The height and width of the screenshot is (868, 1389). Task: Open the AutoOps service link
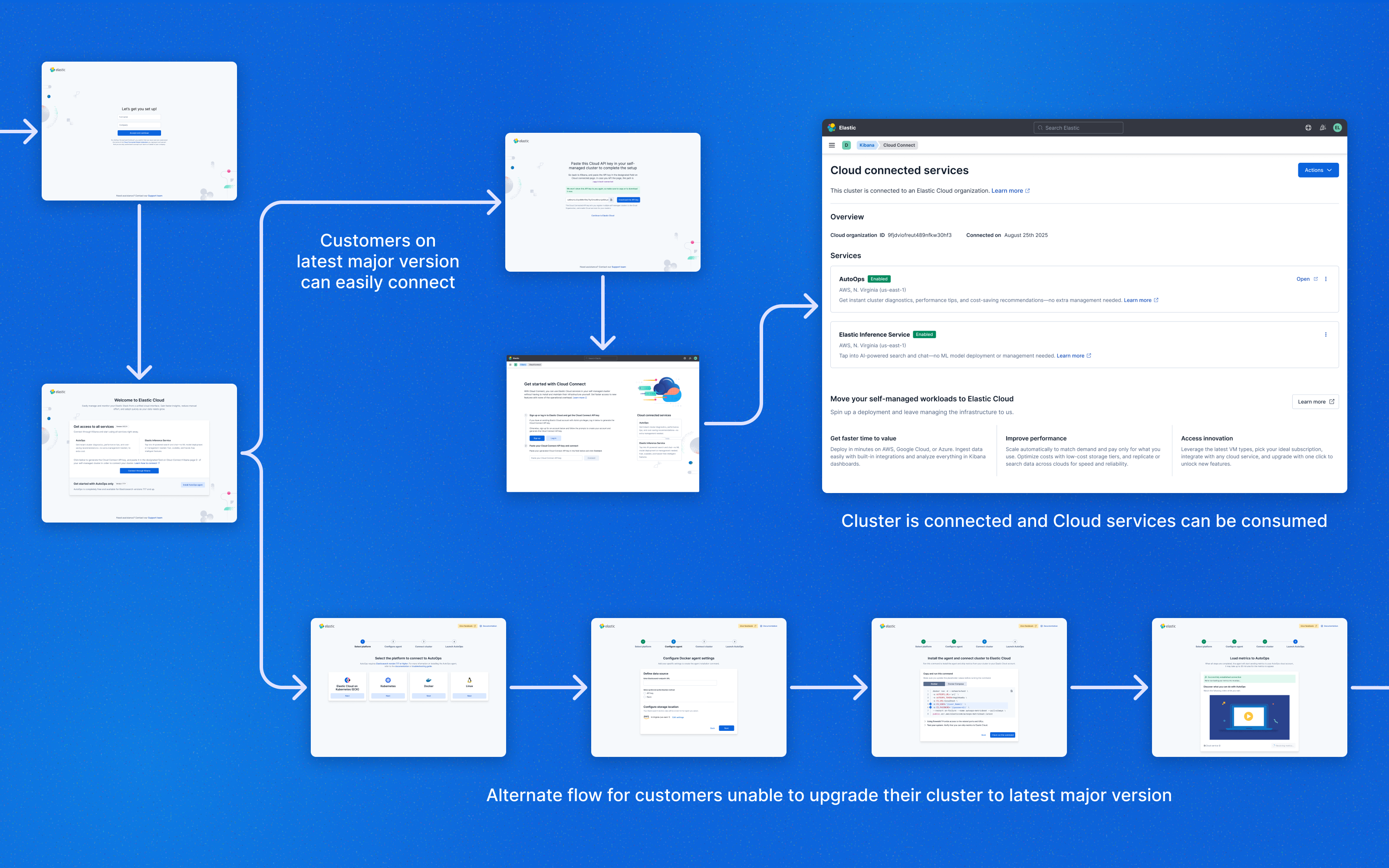1307,279
